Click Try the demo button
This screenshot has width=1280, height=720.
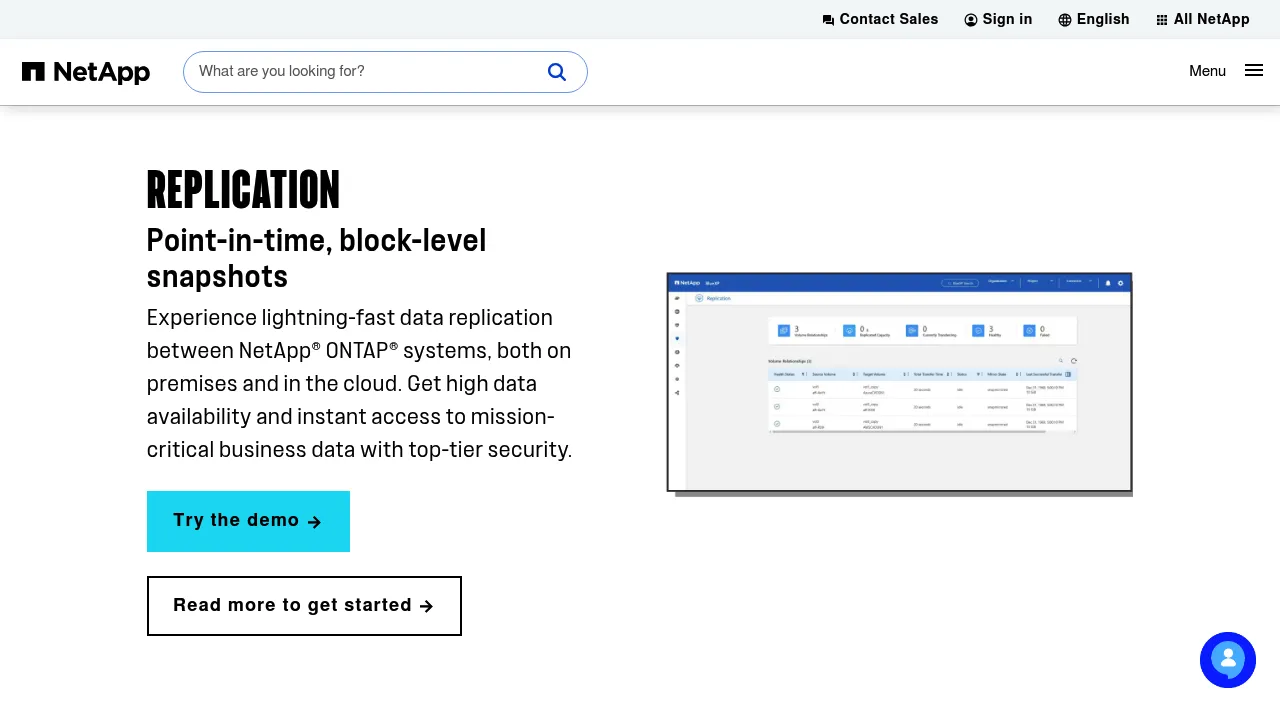[248, 521]
